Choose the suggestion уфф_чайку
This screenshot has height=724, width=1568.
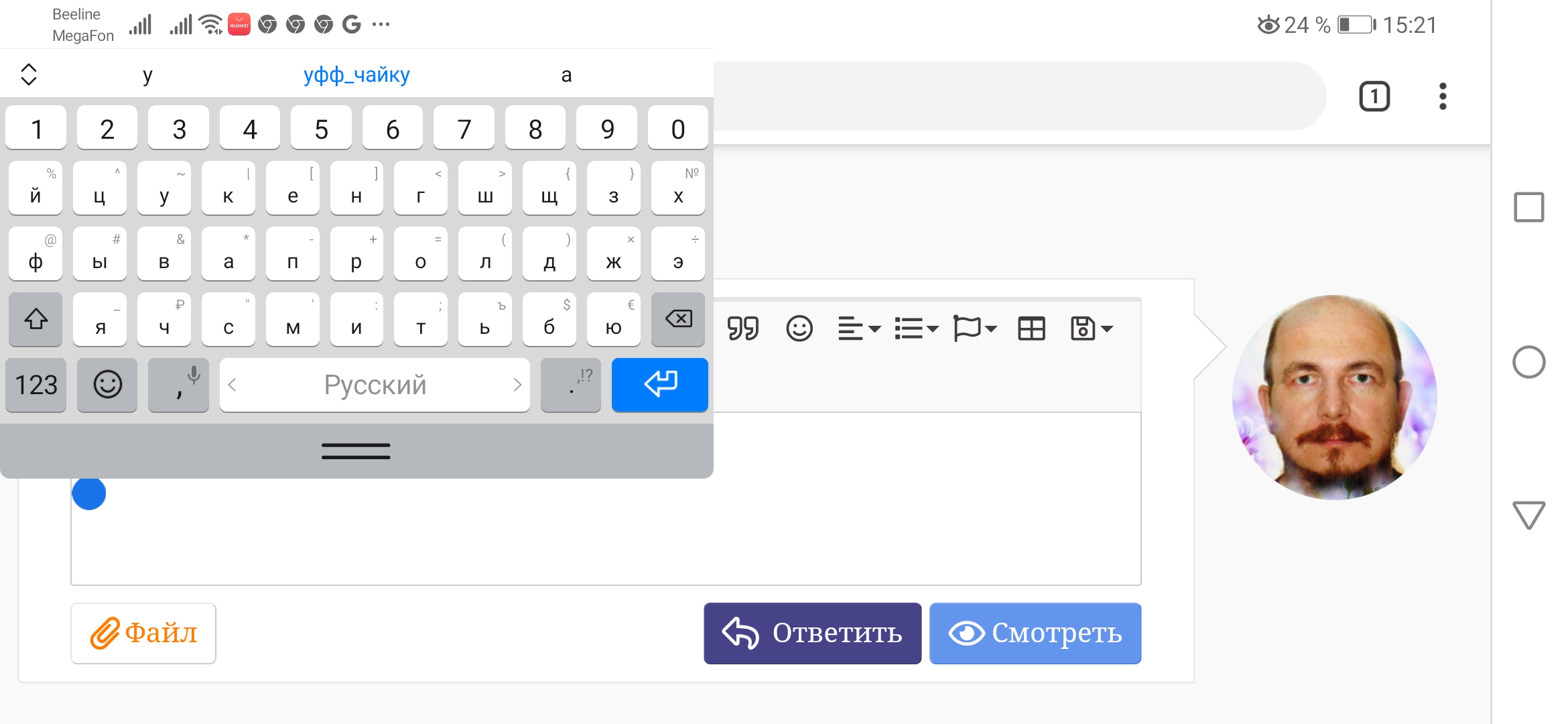[x=356, y=74]
